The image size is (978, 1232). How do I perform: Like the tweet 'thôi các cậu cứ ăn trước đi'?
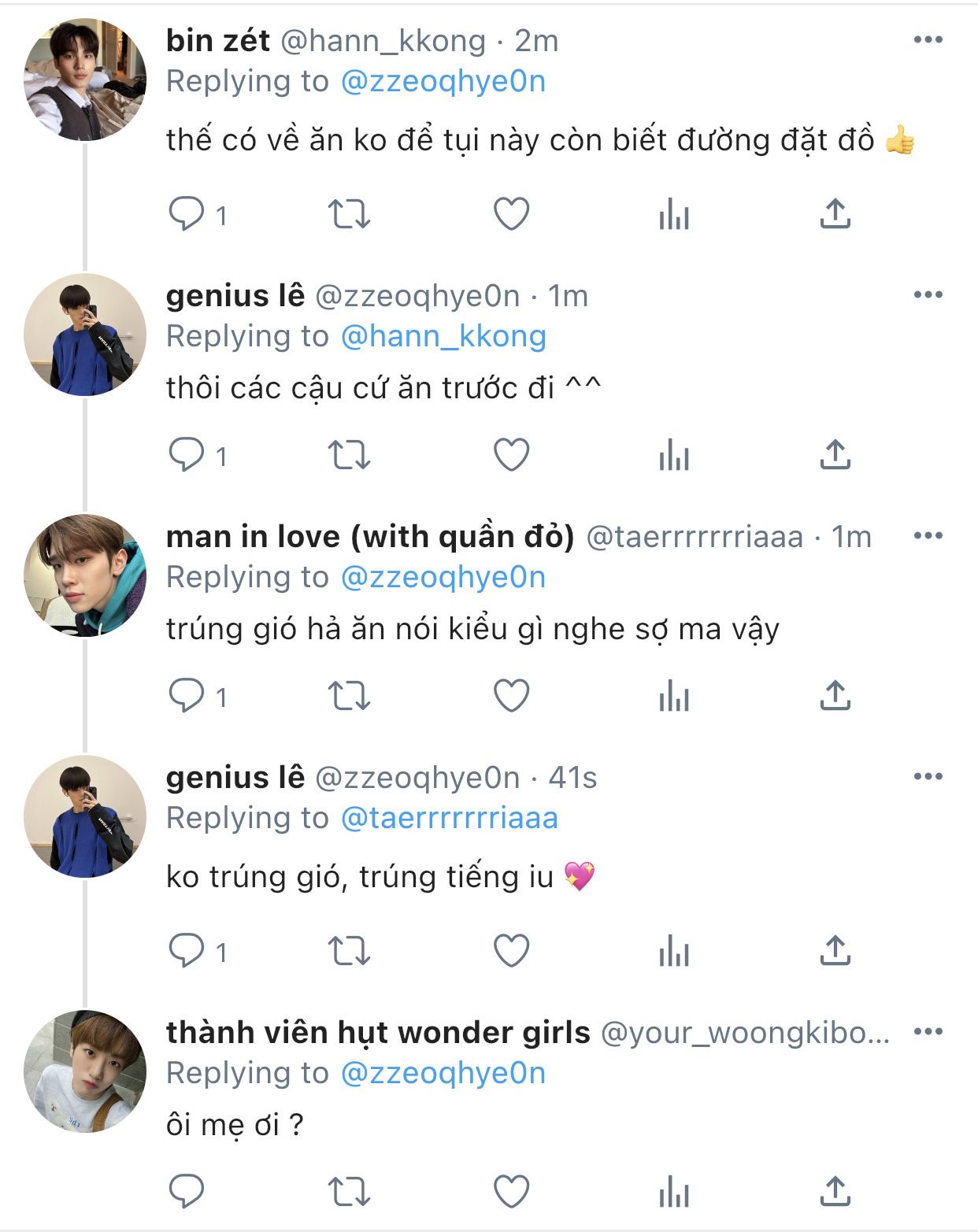[x=511, y=455]
